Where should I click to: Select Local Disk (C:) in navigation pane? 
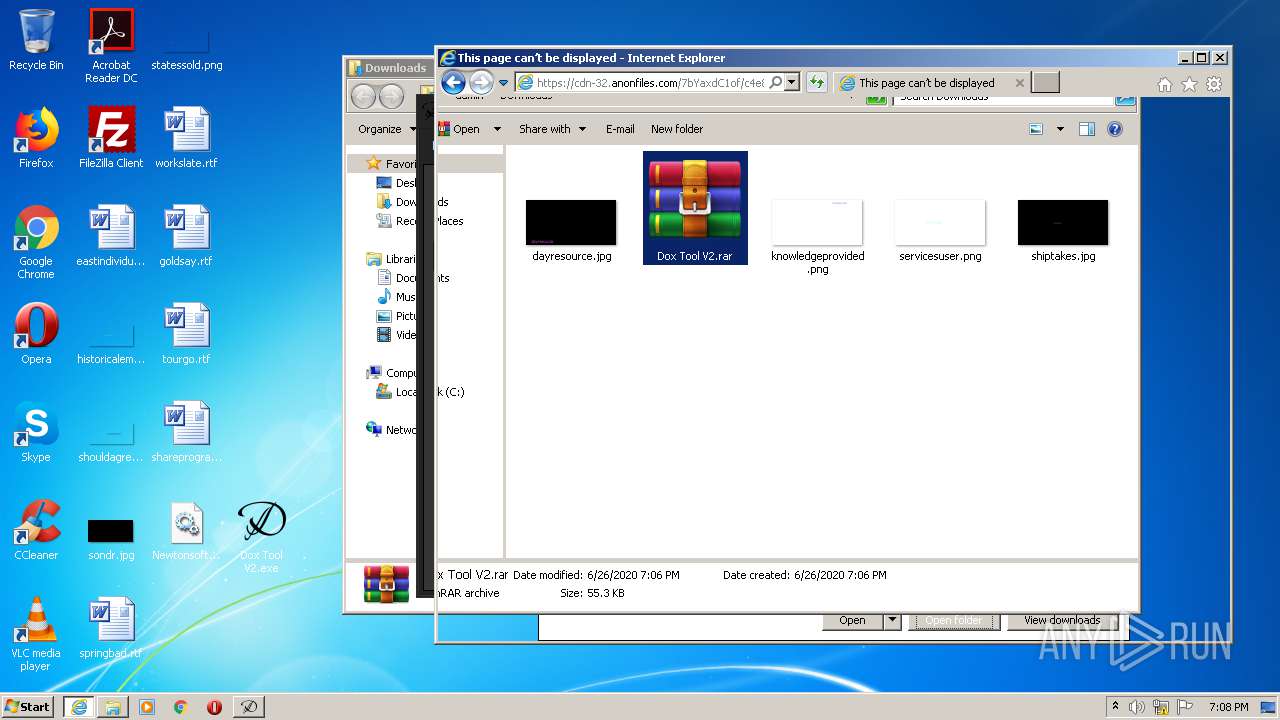click(420, 392)
